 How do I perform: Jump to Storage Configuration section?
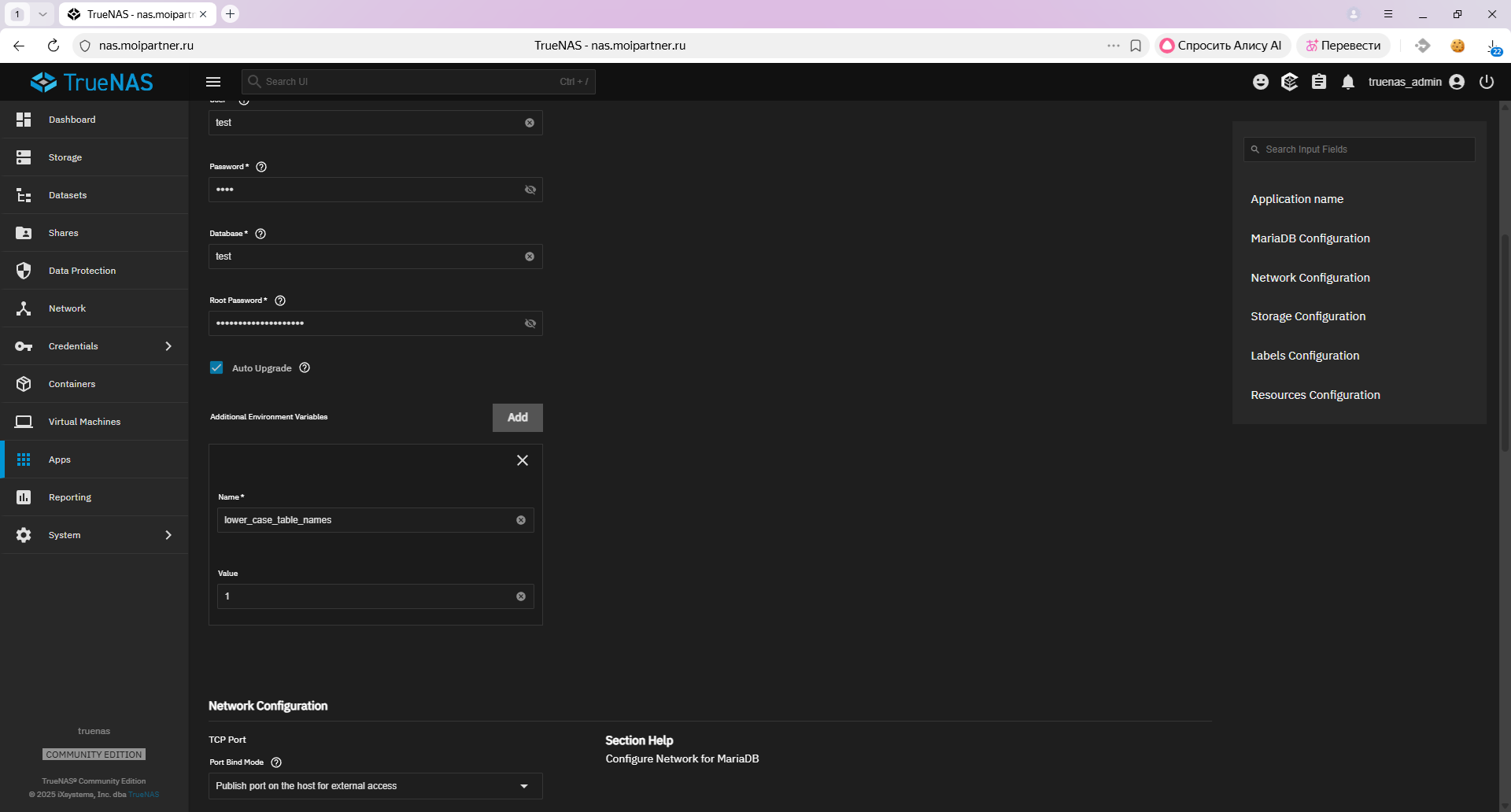click(x=1308, y=316)
